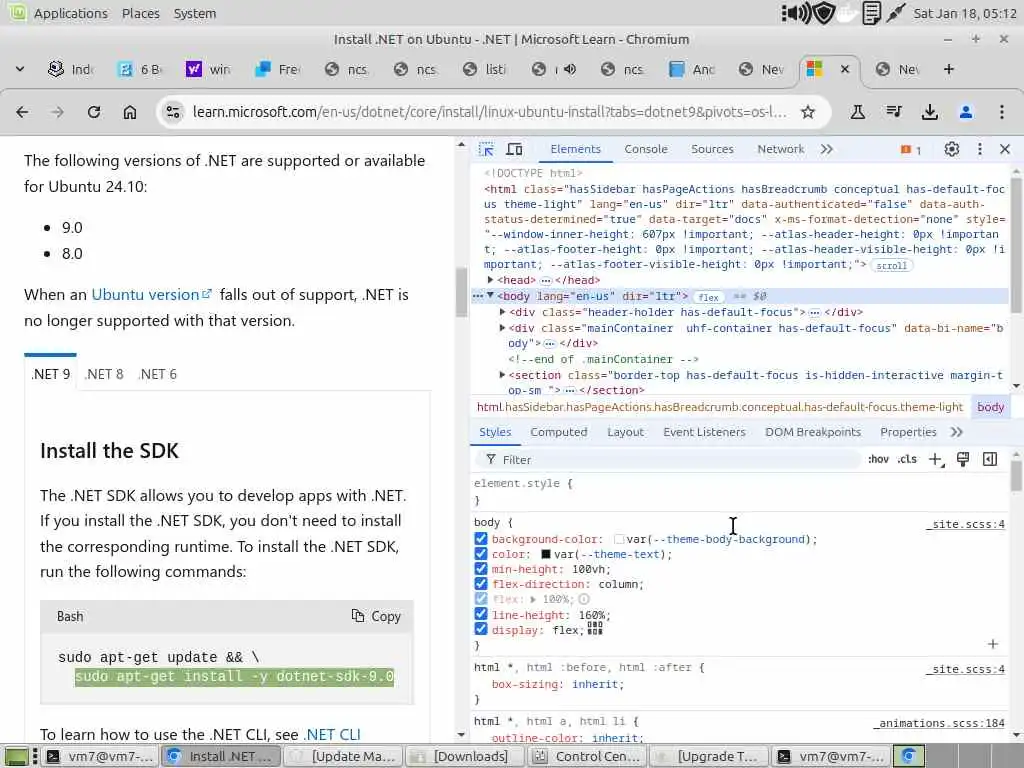Viewport: 1024px width, 768px height.
Task: Expand the head element node
Action: (x=490, y=280)
